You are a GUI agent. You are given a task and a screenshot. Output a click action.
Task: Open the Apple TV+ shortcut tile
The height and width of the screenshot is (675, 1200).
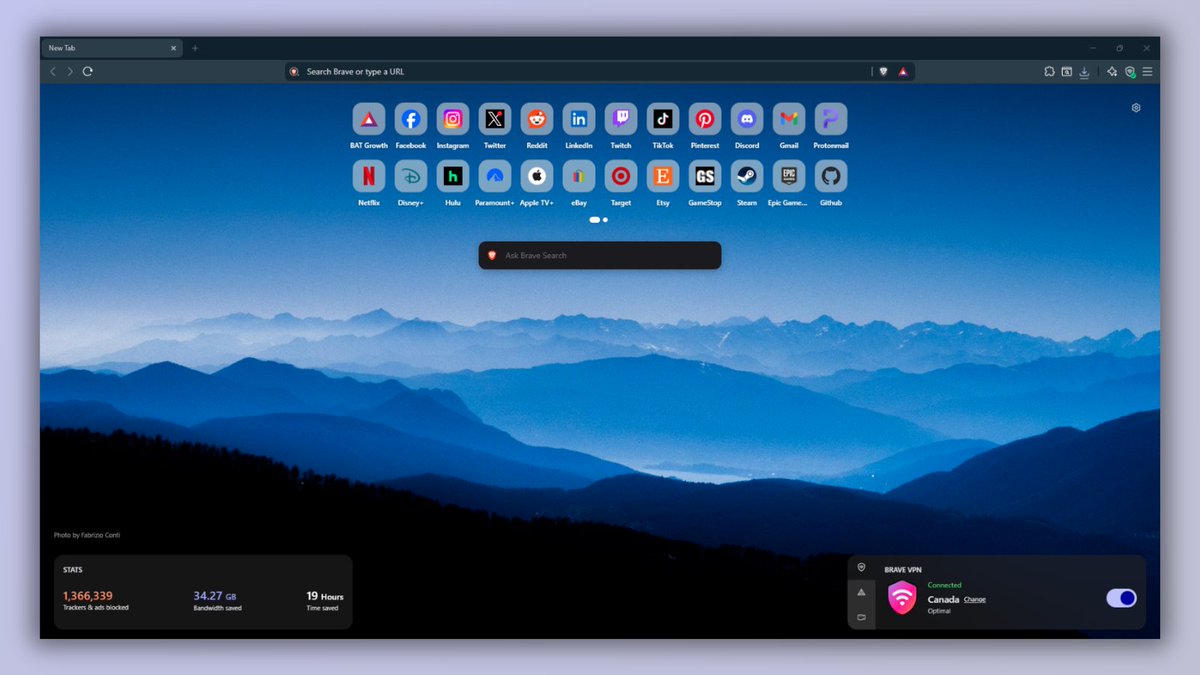click(x=537, y=176)
